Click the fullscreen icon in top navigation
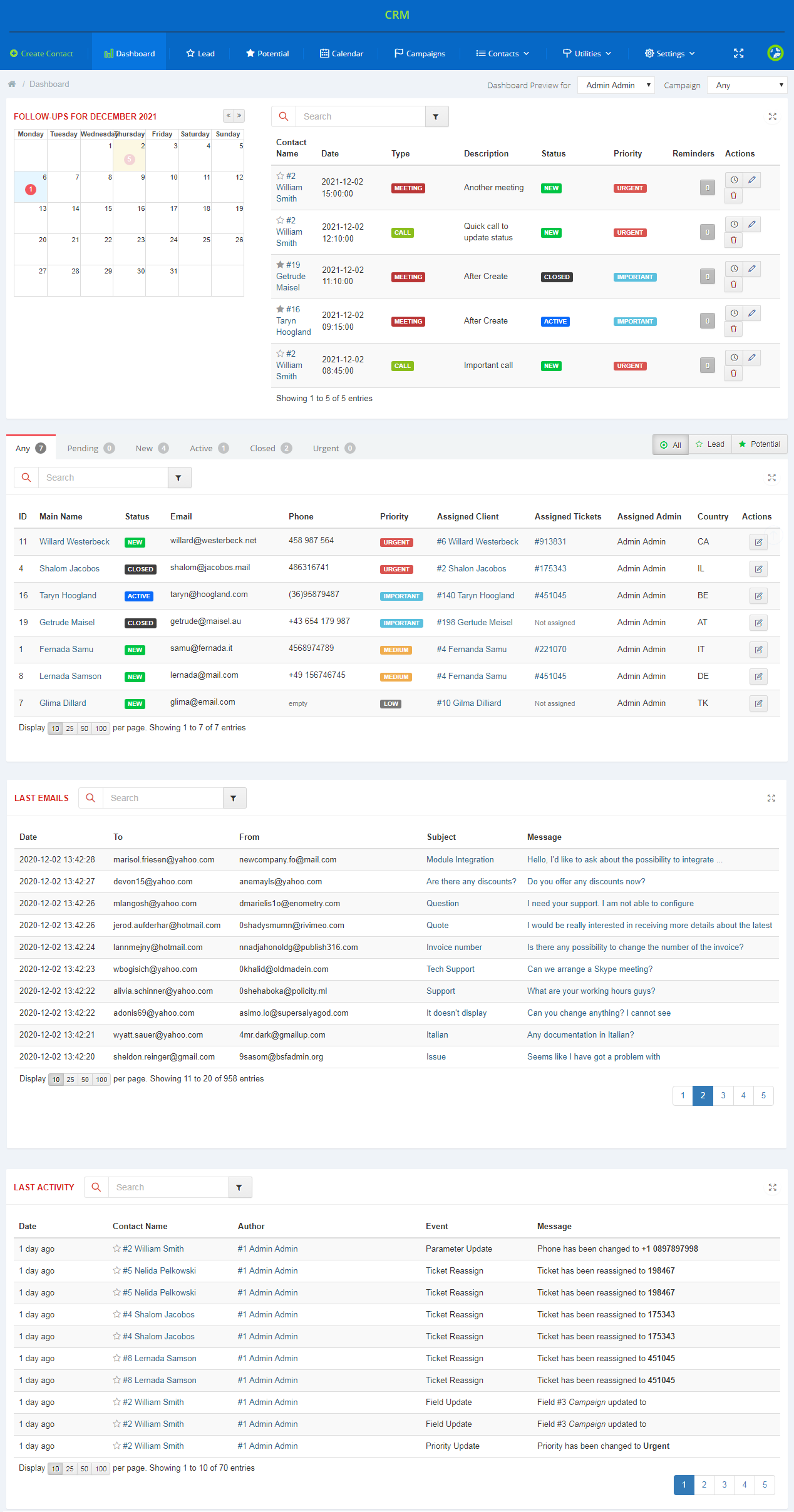The height and width of the screenshot is (1512, 794). (x=739, y=53)
